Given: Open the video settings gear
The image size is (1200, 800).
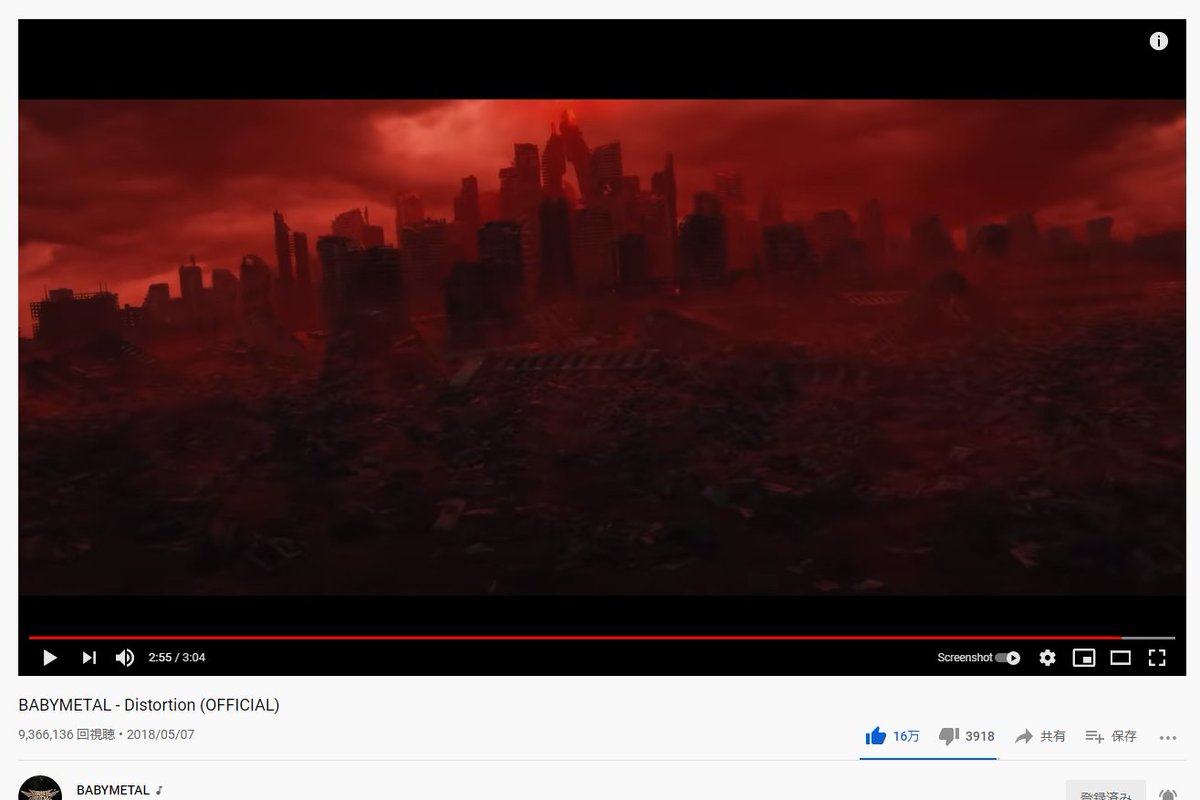Looking at the screenshot, I should (x=1047, y=657).
